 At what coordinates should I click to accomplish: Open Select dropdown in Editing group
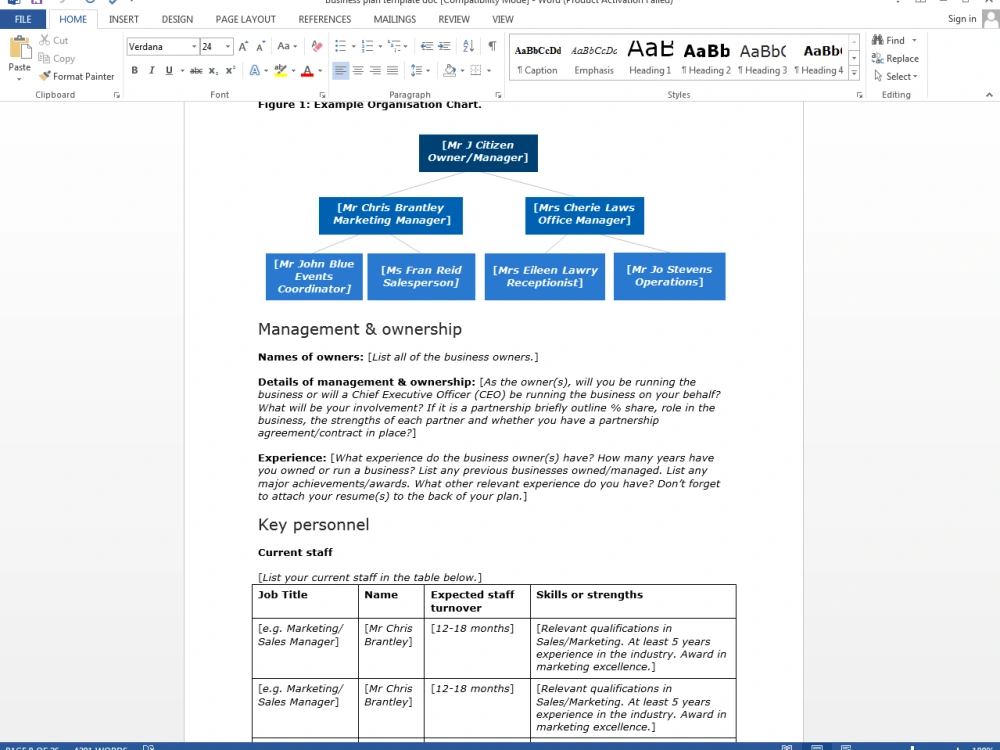896,77
